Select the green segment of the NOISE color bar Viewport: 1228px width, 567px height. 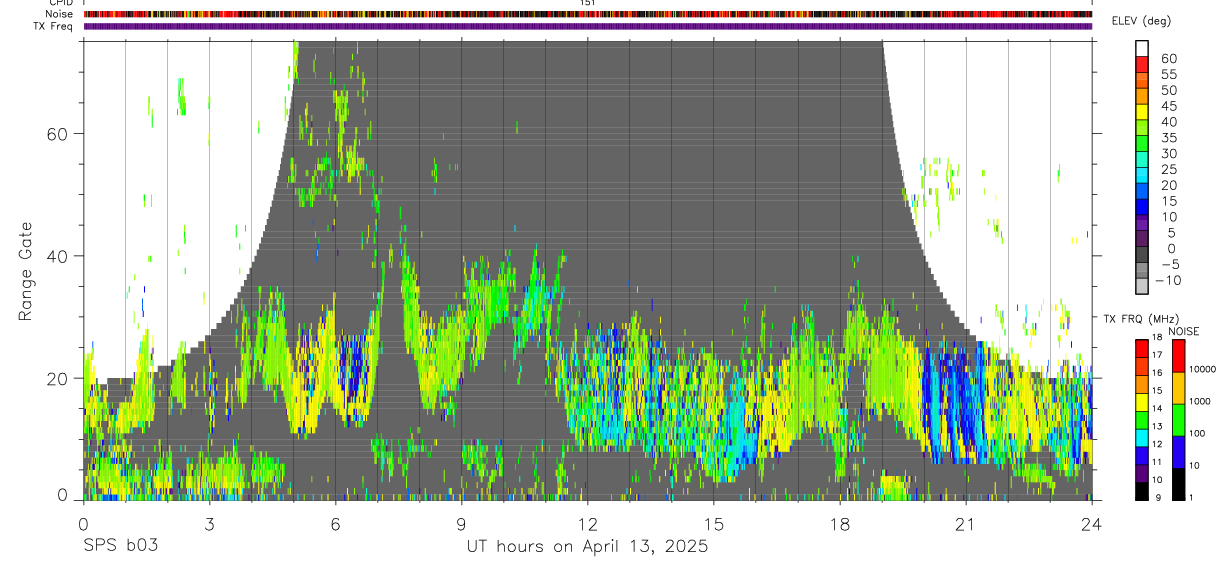(x=1179, y=420)
